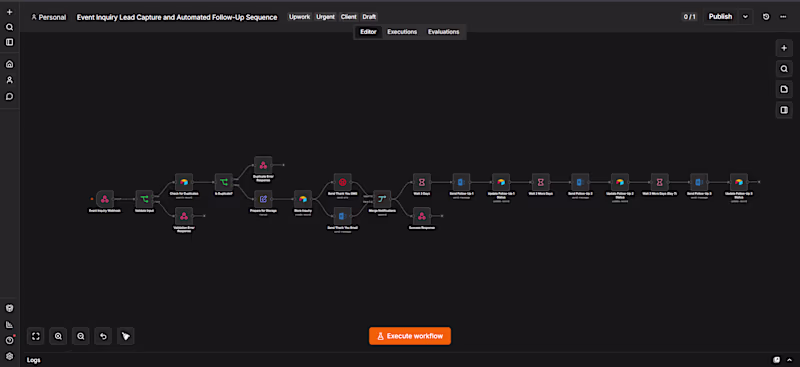
Task: Open the Send Thank You SMS node
Action: click(x=342, y=182)
